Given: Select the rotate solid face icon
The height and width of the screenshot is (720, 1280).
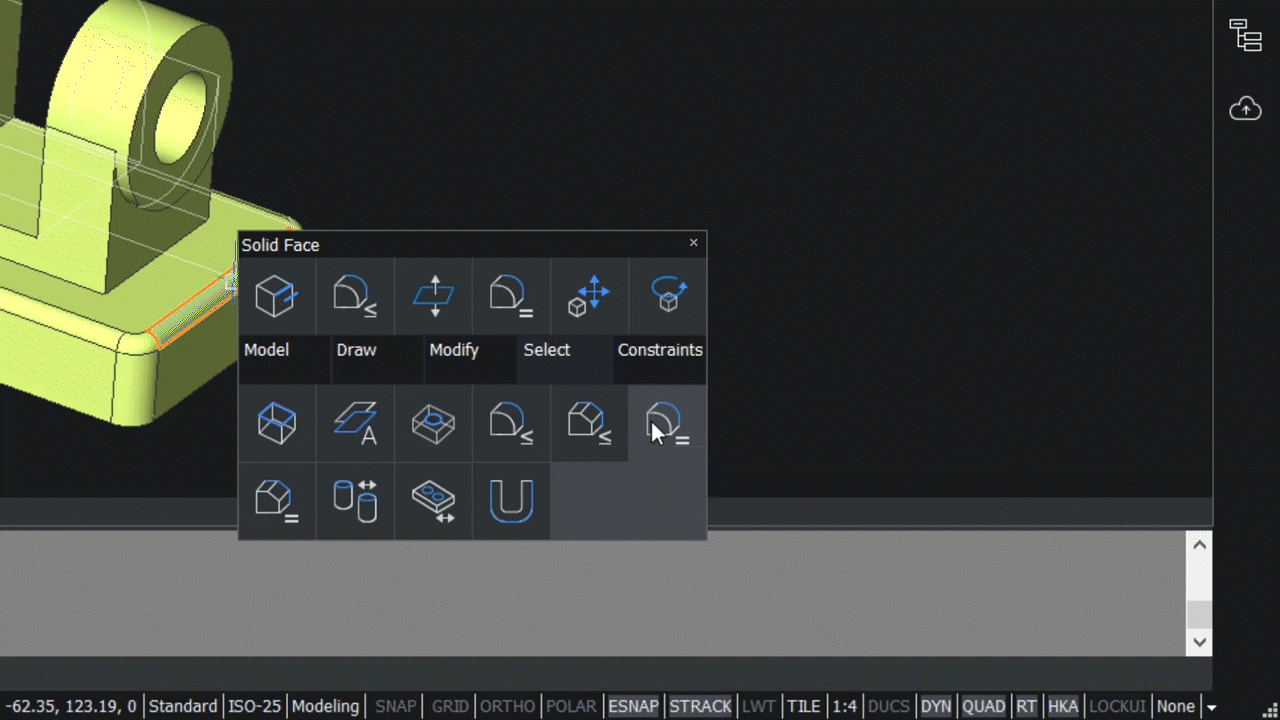Looking at the screenshot, I should pos(667,296).
